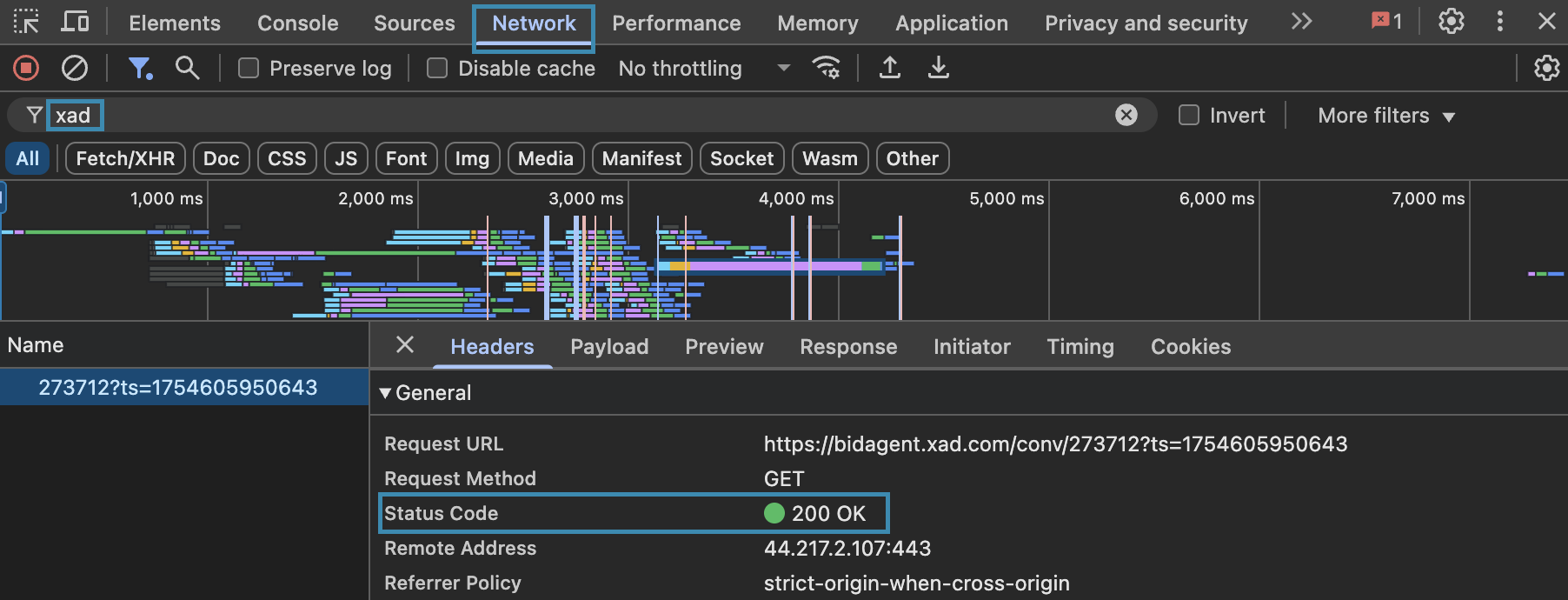Open the network search magnifier
Image resolution: width=1568 pixels, height=600 pixels.
pyautogui.click(x=187, y=68)
